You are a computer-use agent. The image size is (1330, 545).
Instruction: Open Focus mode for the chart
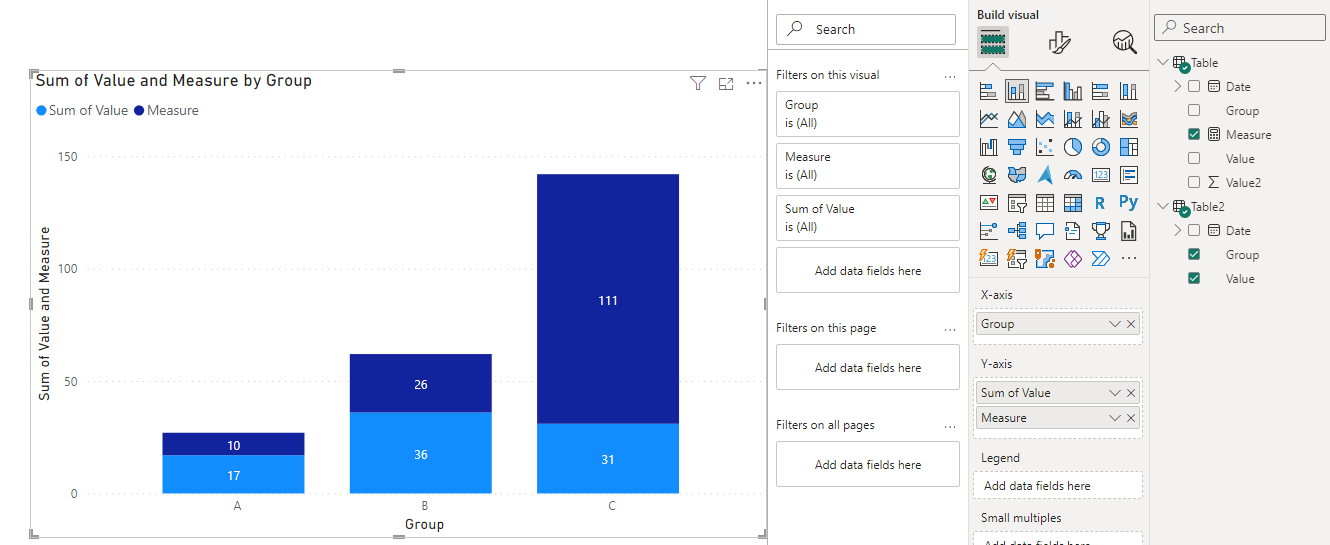tap(726, 84)
